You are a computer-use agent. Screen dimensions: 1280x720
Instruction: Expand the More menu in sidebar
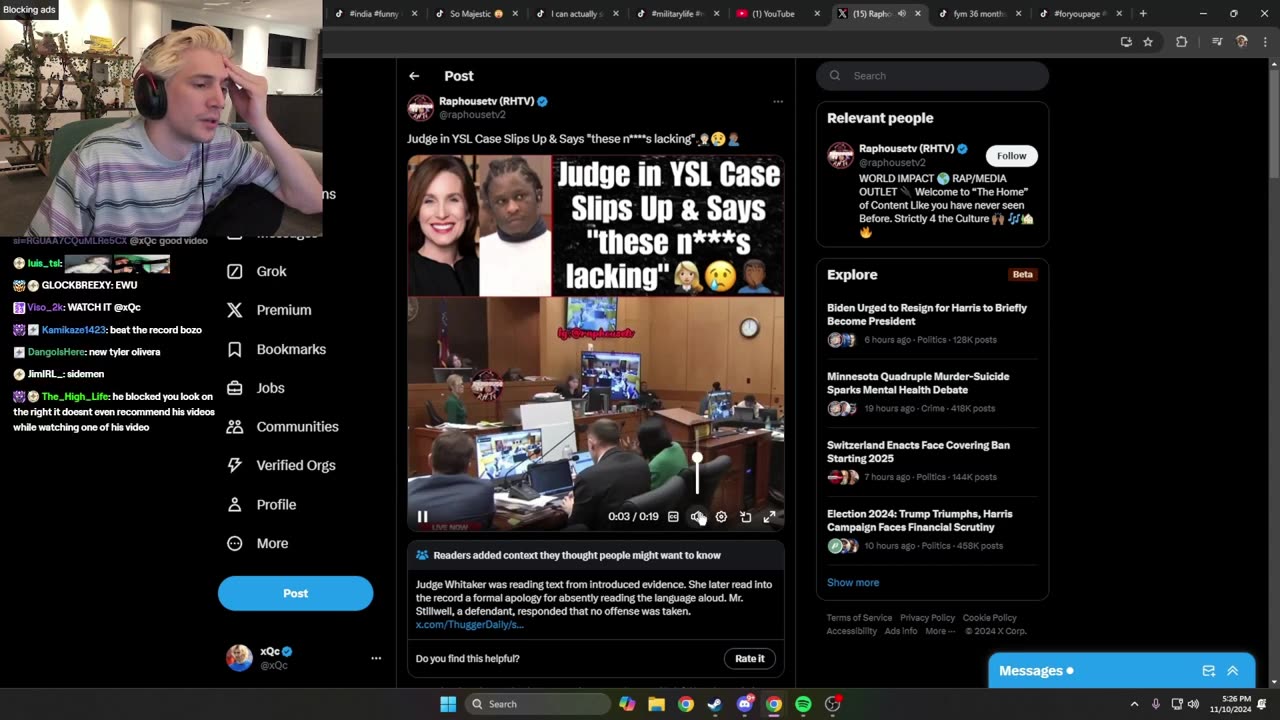pyautogui.click(x=258, y=543)
